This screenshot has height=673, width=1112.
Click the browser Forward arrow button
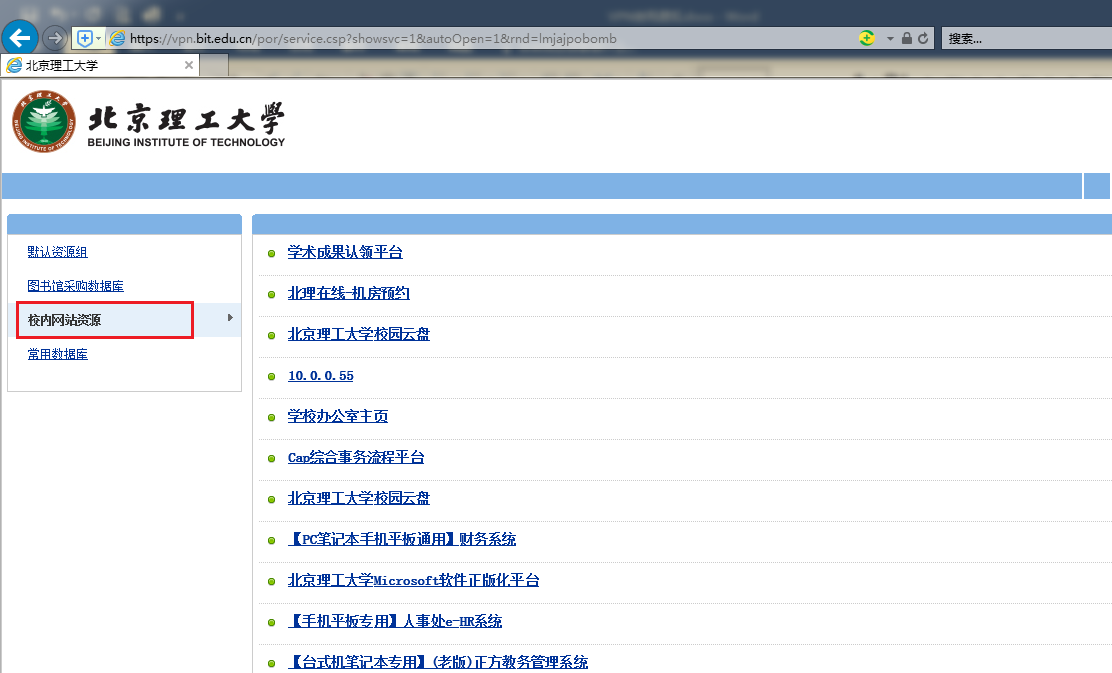55,38
